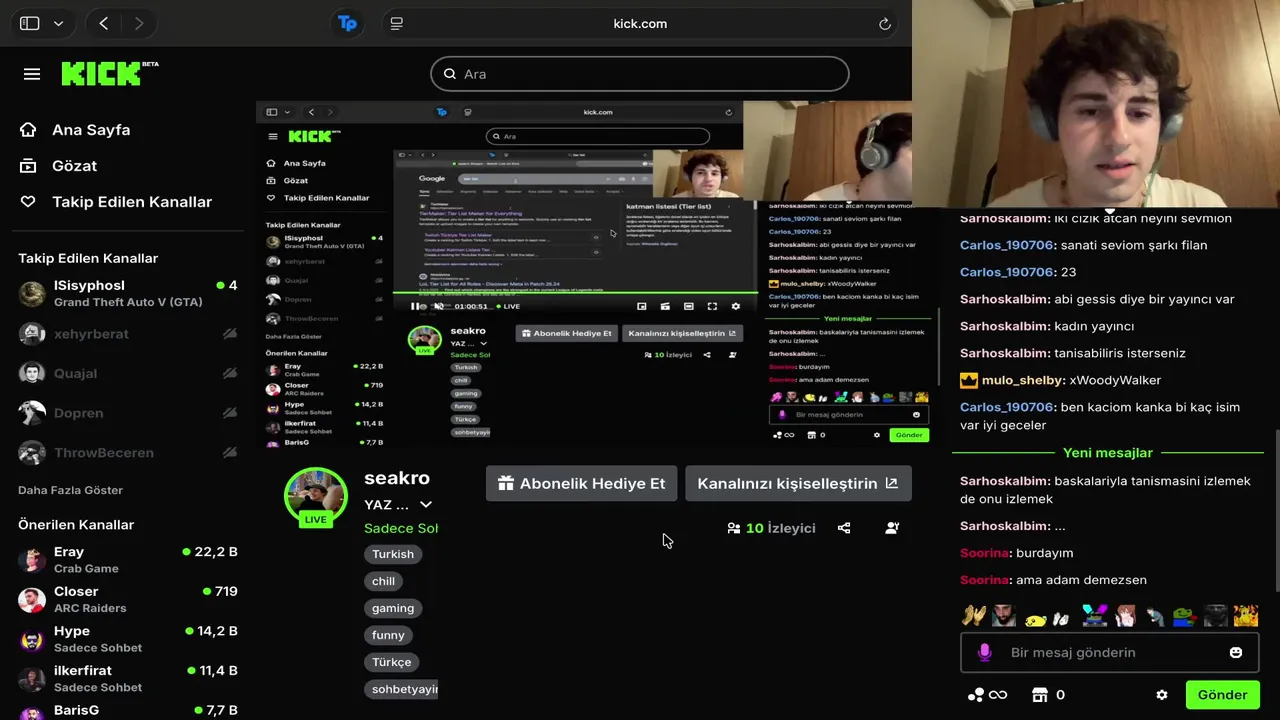This screenshot has height=720, width=1280.
Task: Open the sidebar options chevron in Safari
Action: tap(58, 23)
